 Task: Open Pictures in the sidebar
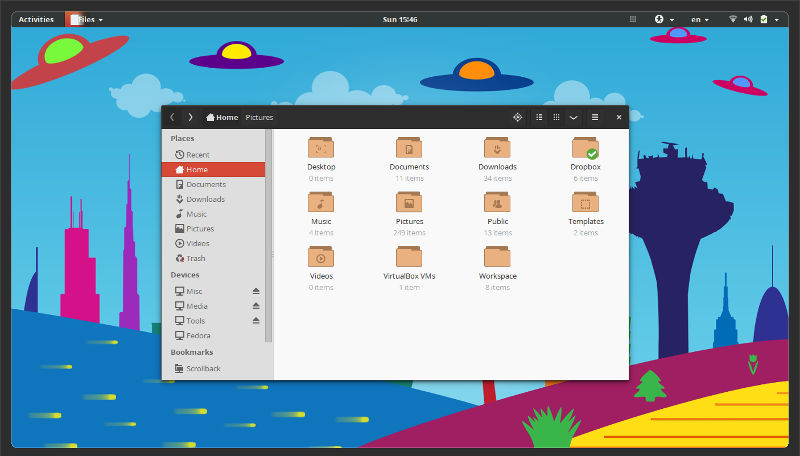click(x=213, y=229)
